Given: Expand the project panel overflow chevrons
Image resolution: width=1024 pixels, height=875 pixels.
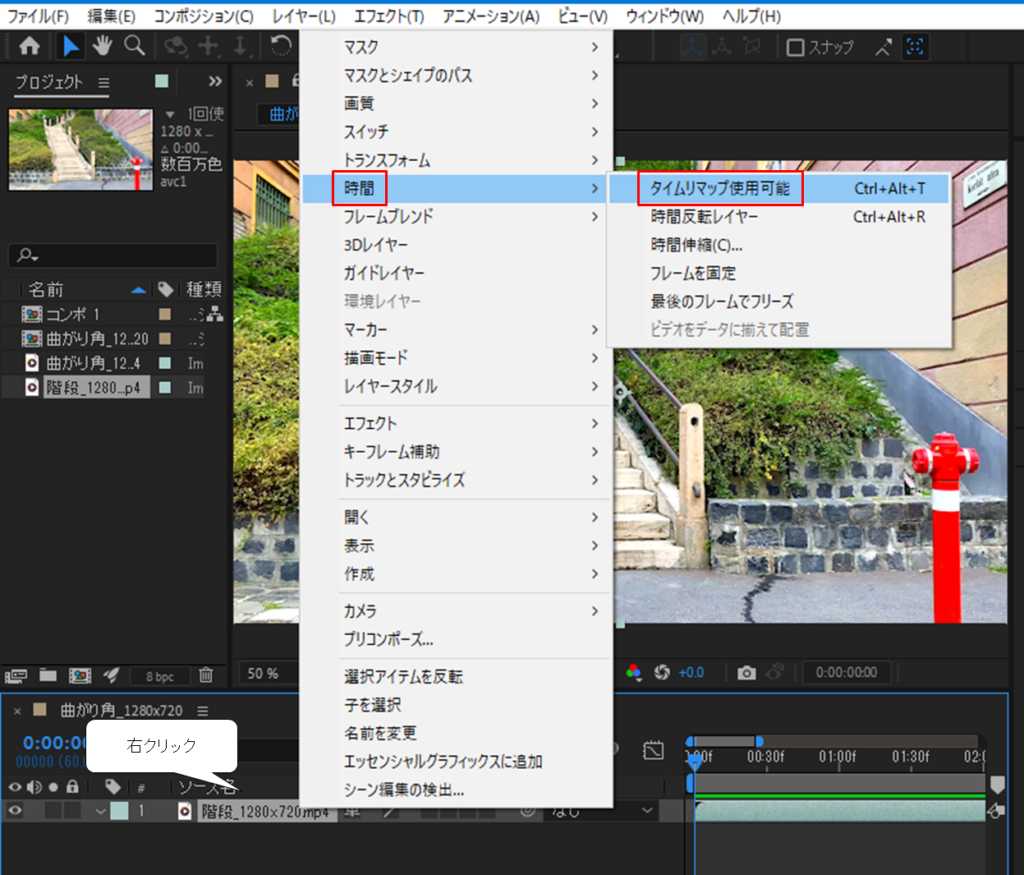Looking at the screenshot, I should [215, 82].
